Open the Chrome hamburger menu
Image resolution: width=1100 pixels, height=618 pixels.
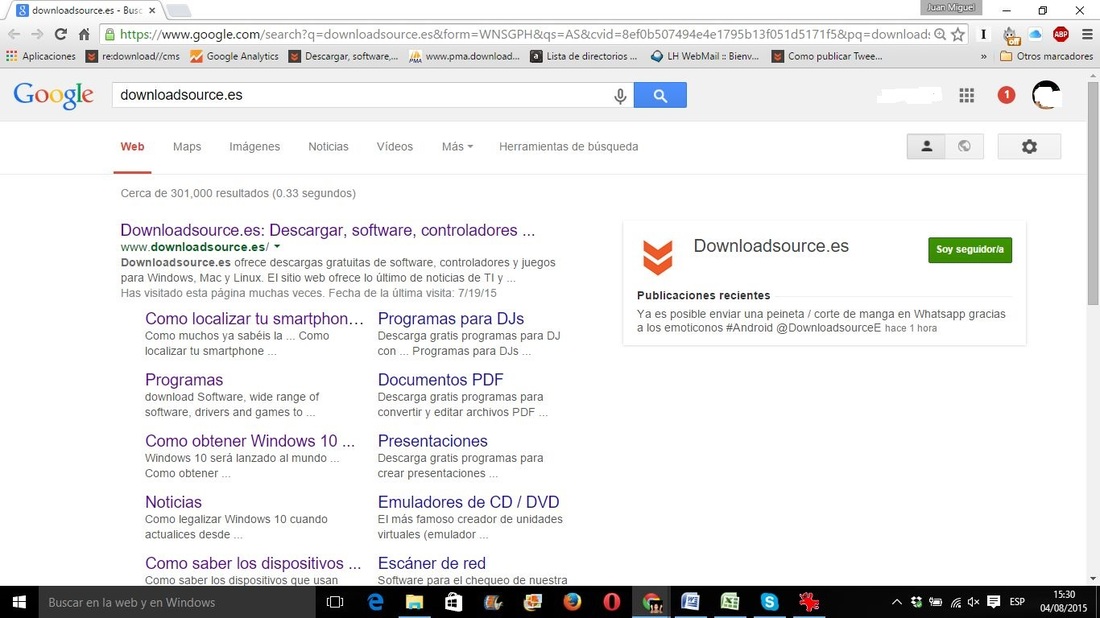coord(1087,34)
